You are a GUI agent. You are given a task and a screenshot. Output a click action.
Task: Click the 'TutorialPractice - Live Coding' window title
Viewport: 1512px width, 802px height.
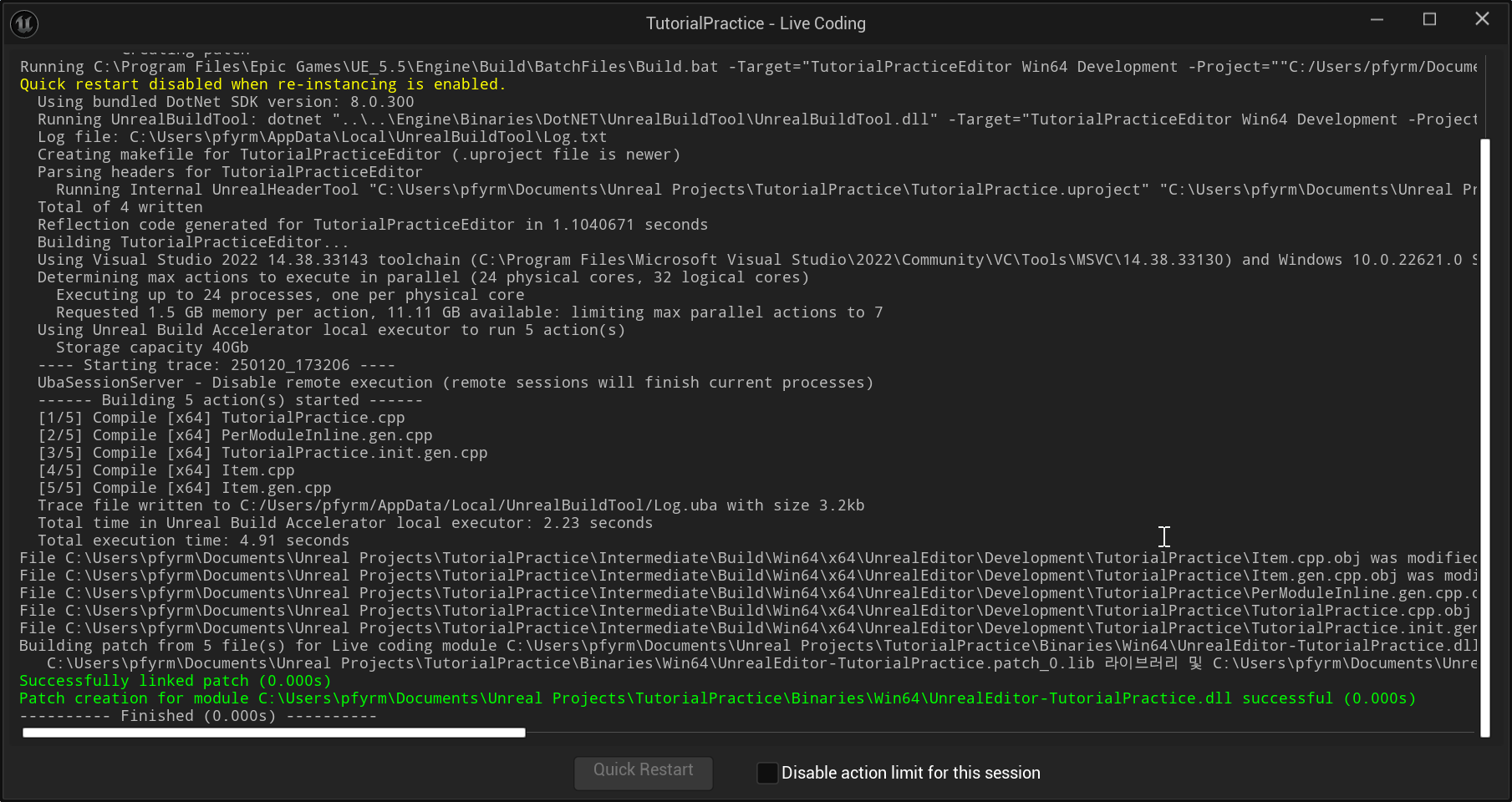(x=756, y=23)
